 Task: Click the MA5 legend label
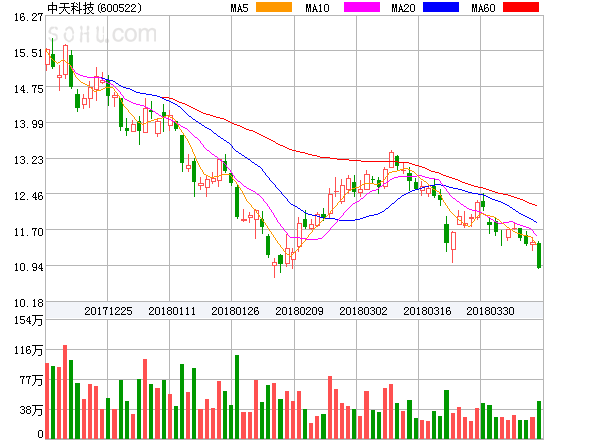coord(239,8)
